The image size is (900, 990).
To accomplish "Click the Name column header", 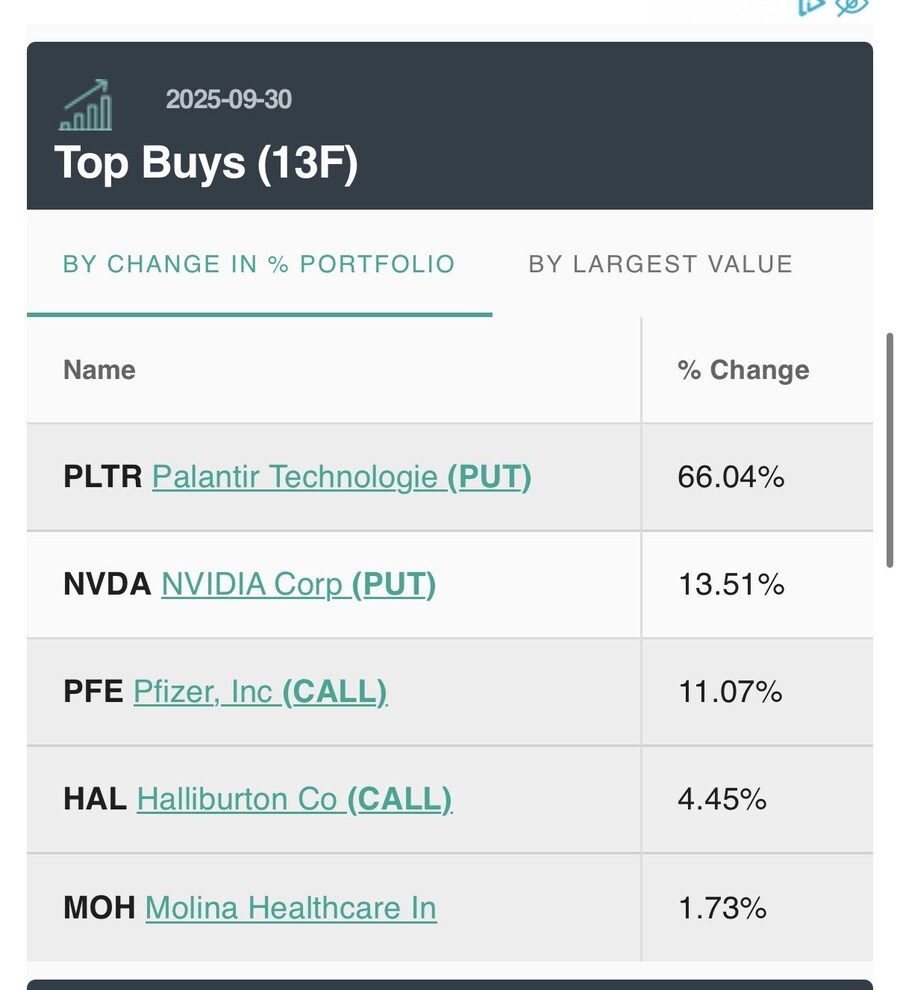I will [99, 370].
